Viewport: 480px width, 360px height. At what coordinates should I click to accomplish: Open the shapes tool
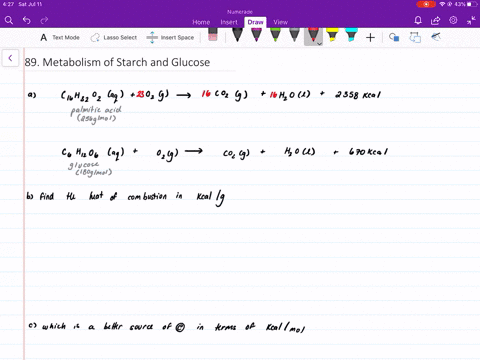[394, 37]
